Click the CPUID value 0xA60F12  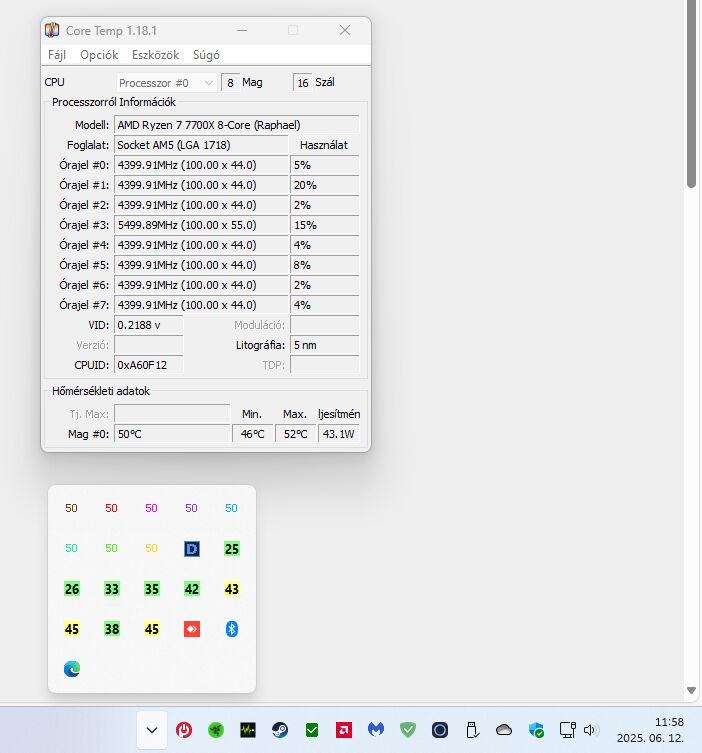148,365
